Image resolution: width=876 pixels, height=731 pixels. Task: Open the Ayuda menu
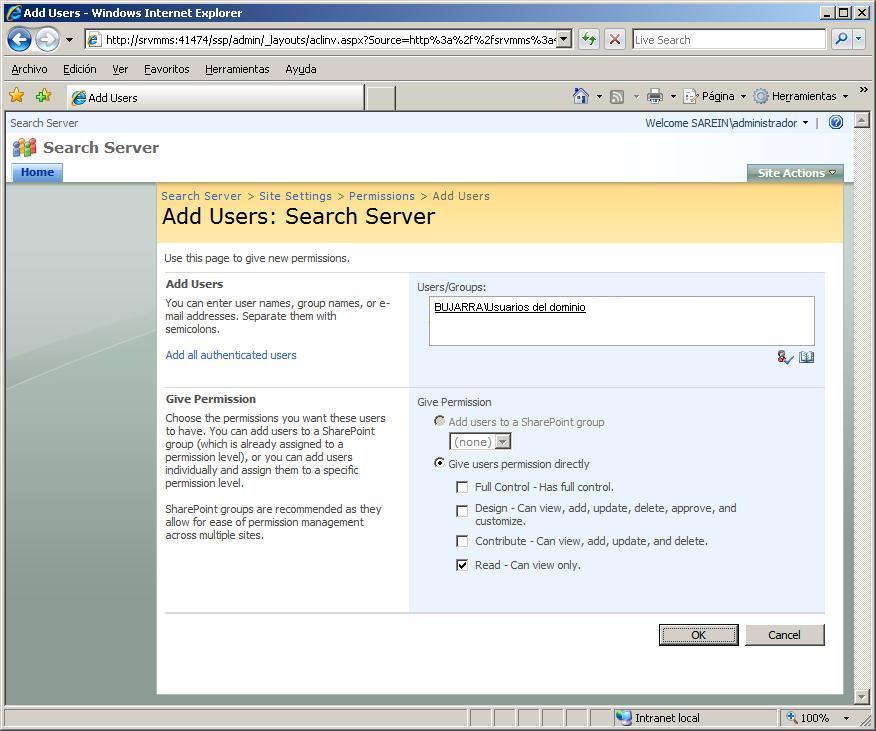(301, 69)
